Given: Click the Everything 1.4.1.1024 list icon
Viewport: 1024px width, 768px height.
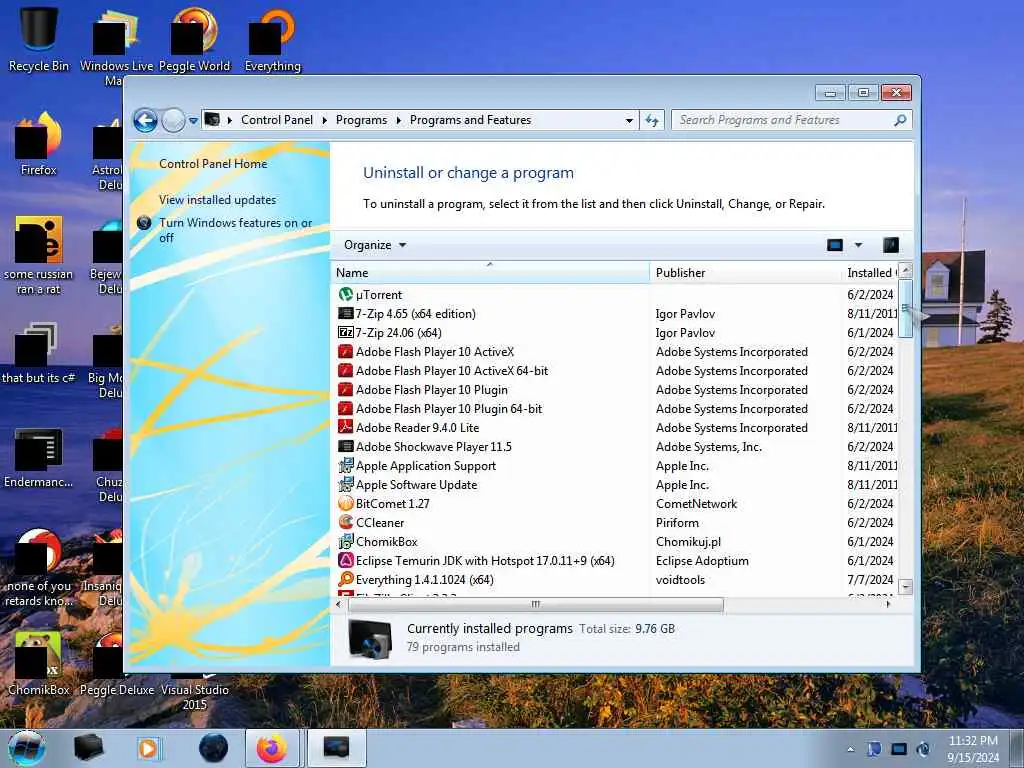Looking at the screenshot, I should click(345, 579).
